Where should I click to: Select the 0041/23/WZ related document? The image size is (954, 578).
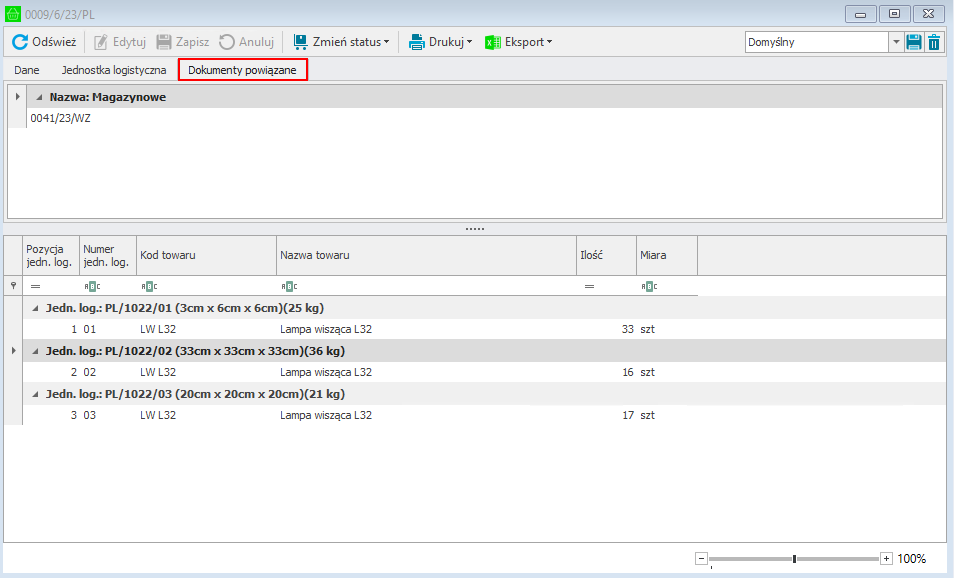coord(61,118)
